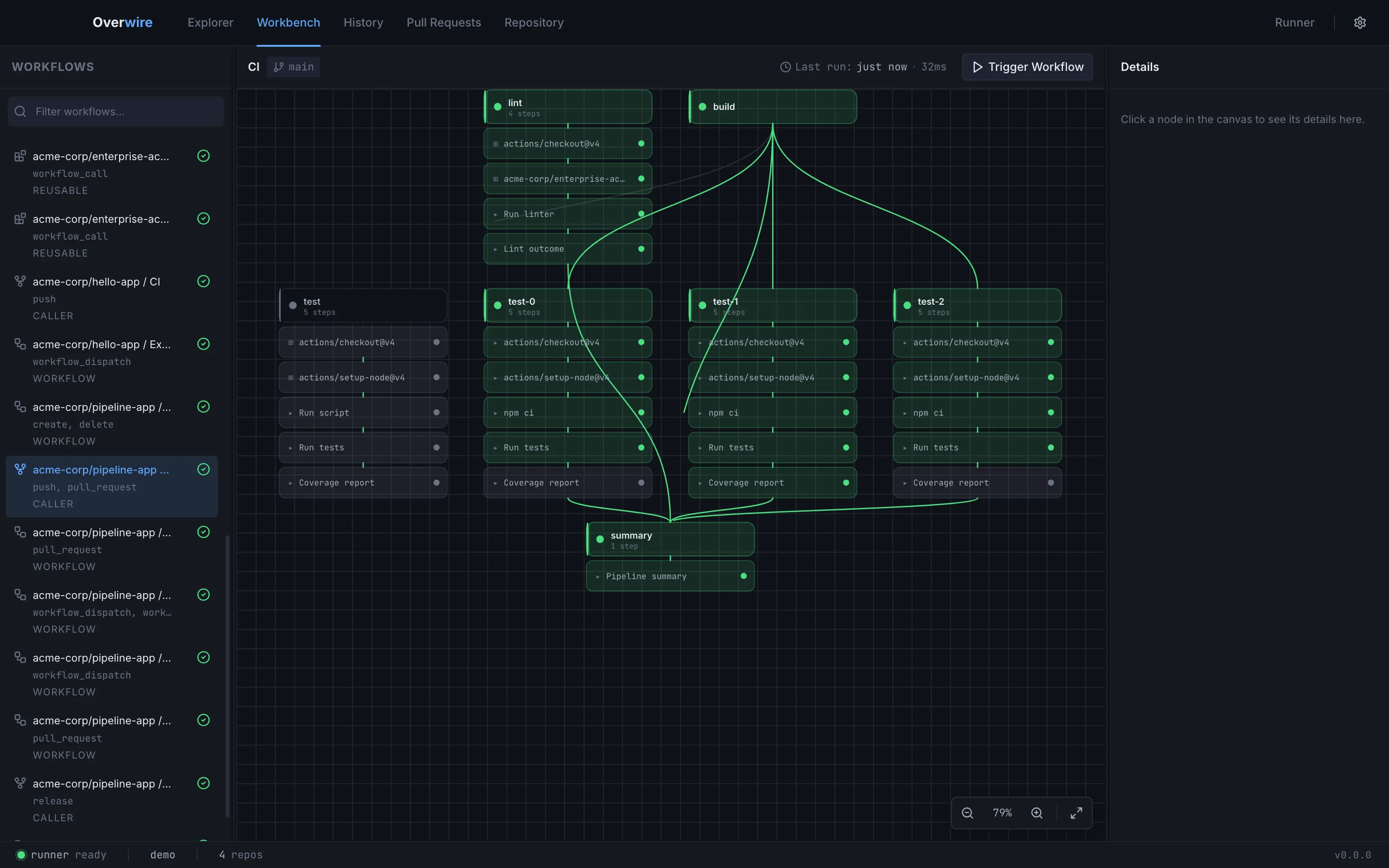The width and height of the screenshot is (1389, 868).
Task: Click the search icon in Filter workflows
Action: pyautogui.click(x=21, y=111)
